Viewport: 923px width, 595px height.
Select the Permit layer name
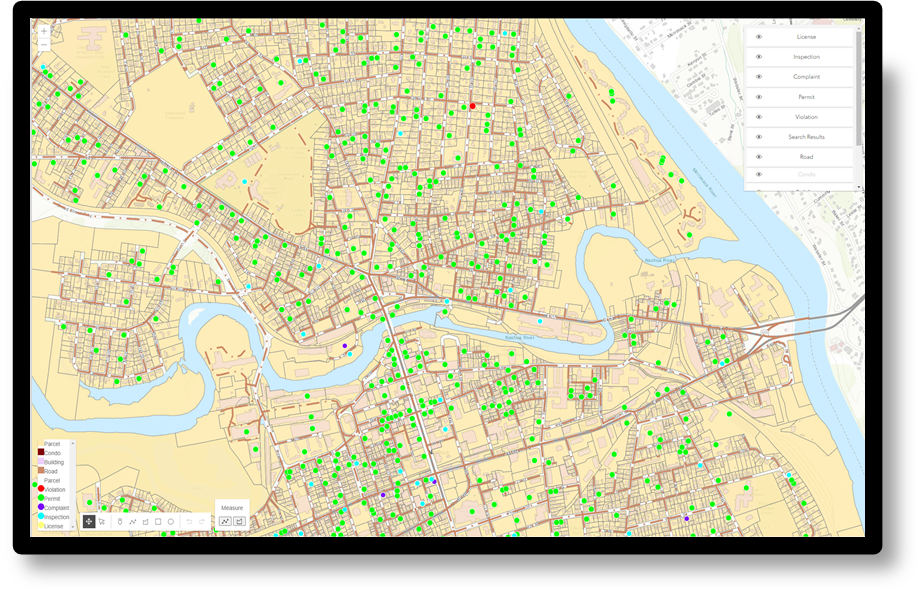click(x=806, y=97)
